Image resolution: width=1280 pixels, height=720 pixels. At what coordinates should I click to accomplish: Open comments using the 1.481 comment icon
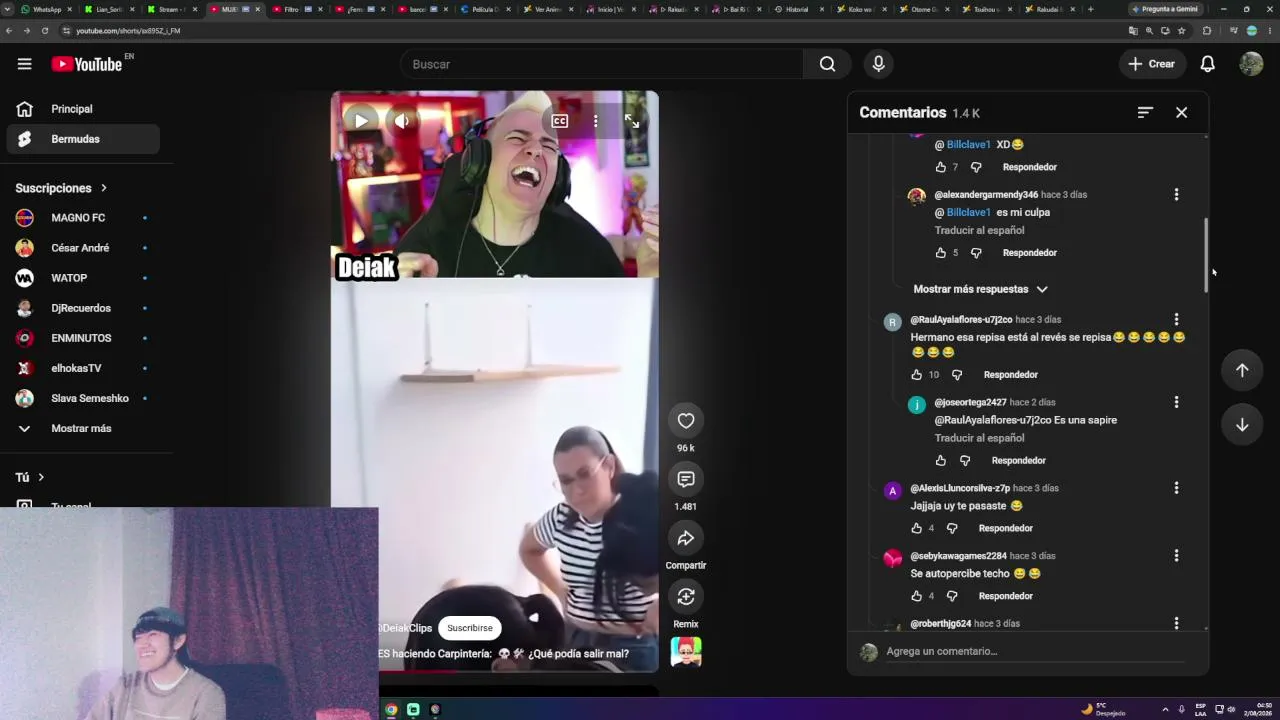[686, 480]
